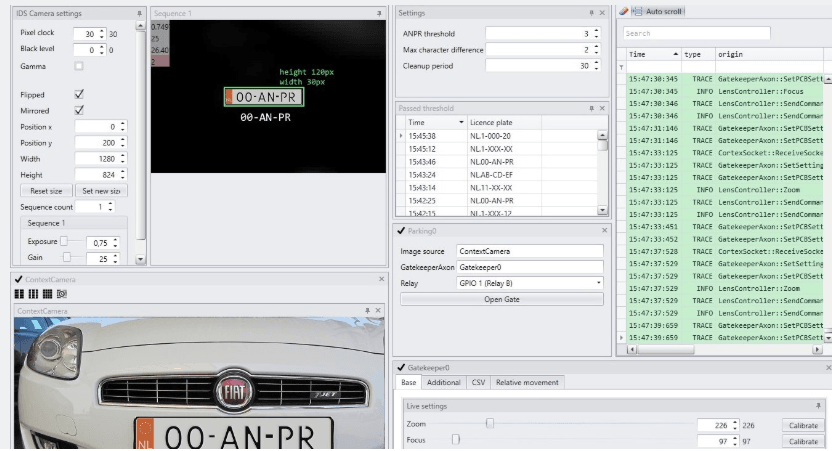Select the four-column grid layout icon
Image resolution: width=832 pixels, height=451 pixels.
[46, 295]
